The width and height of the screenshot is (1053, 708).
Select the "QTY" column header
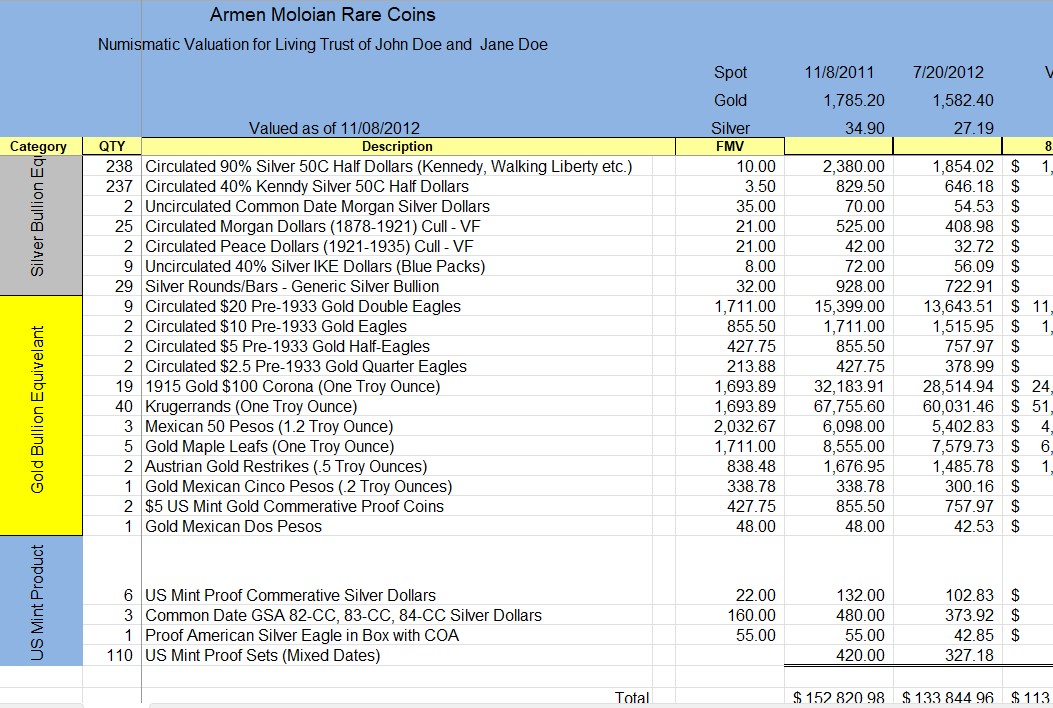[x=112, y=146]
